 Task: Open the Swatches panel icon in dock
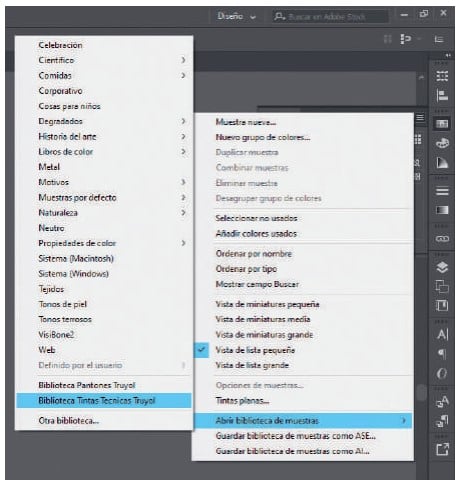[x=442, y=124]
